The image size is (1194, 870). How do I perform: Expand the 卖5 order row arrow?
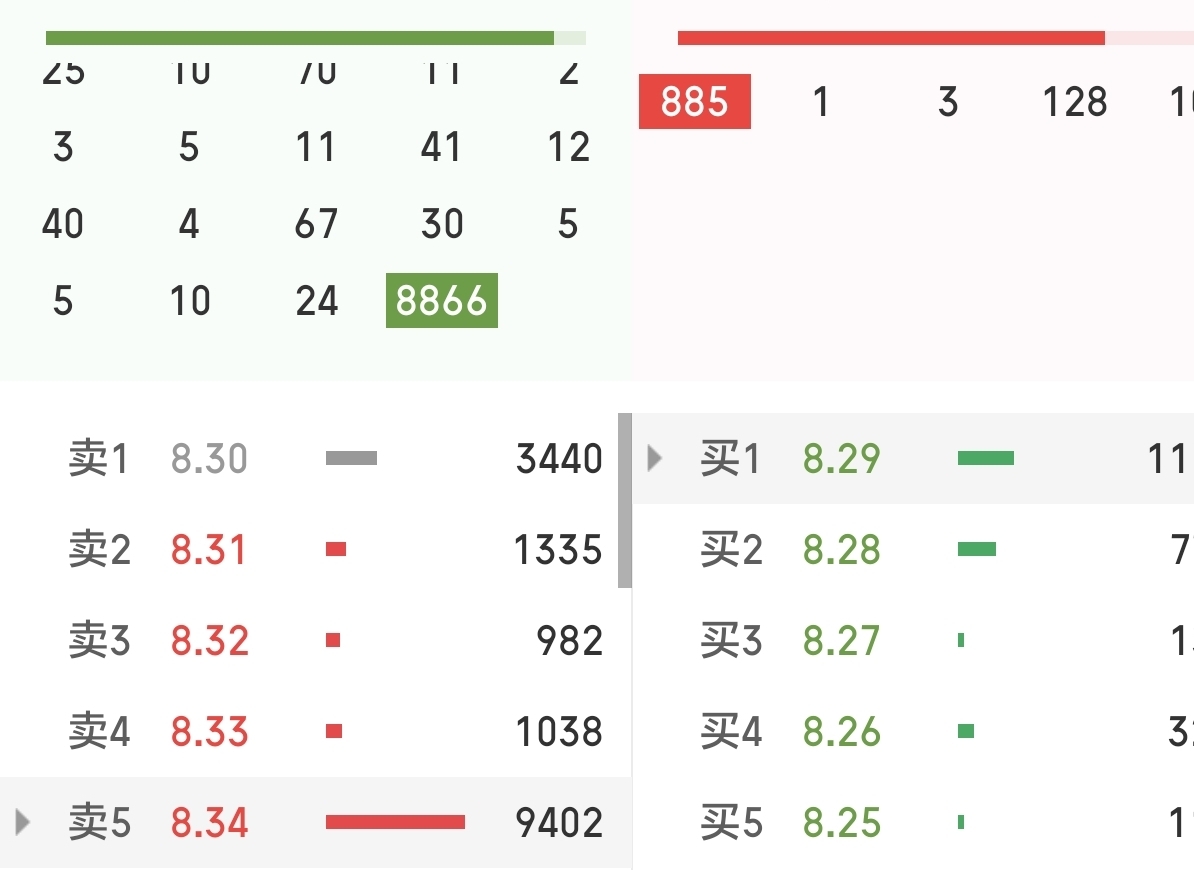(23, 823)
